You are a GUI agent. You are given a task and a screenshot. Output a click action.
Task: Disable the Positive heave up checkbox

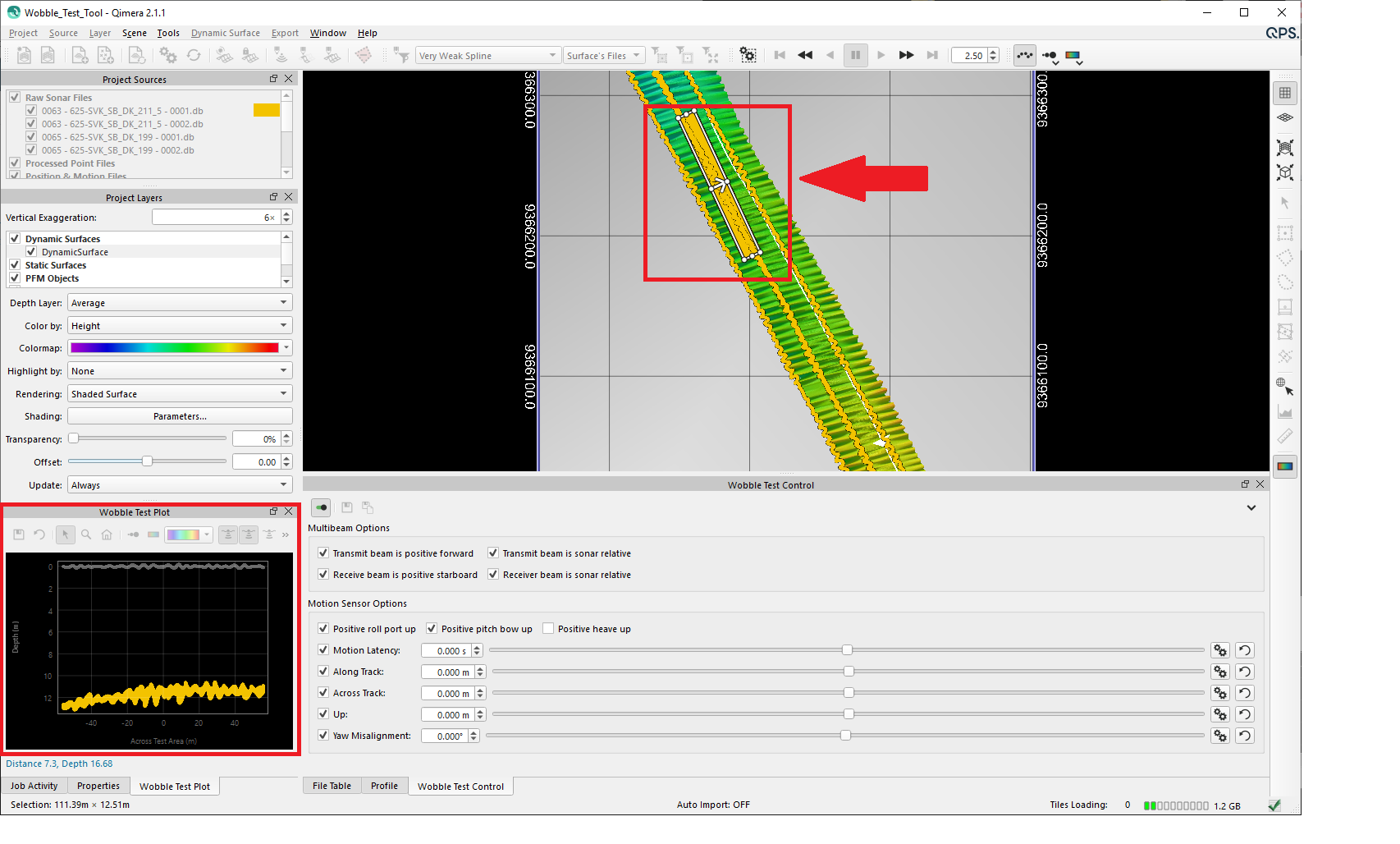[548, 628]
